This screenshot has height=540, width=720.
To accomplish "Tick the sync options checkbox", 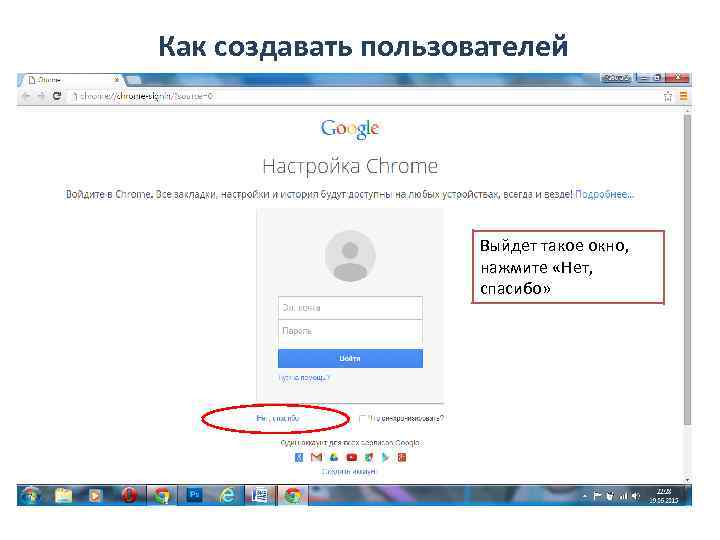I will pyautogui.click(x=362, y=418).
